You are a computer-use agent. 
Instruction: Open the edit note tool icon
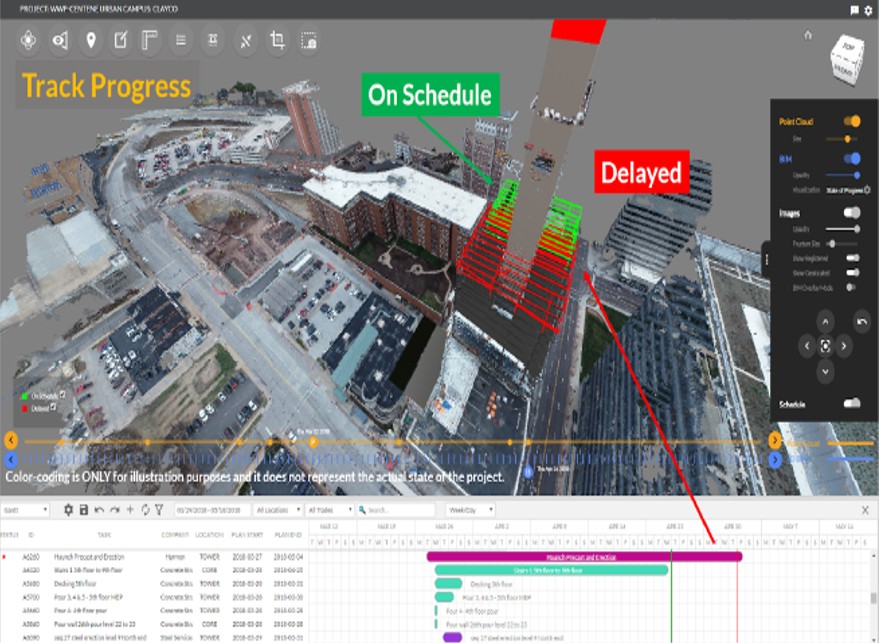(121, 41)
